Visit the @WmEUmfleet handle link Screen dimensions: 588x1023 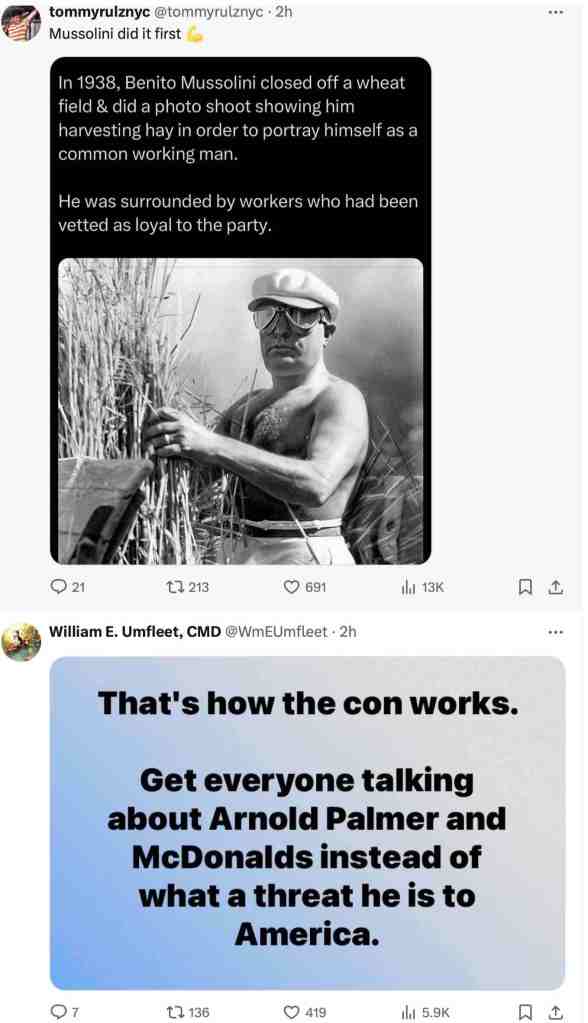tap(276, 632)
